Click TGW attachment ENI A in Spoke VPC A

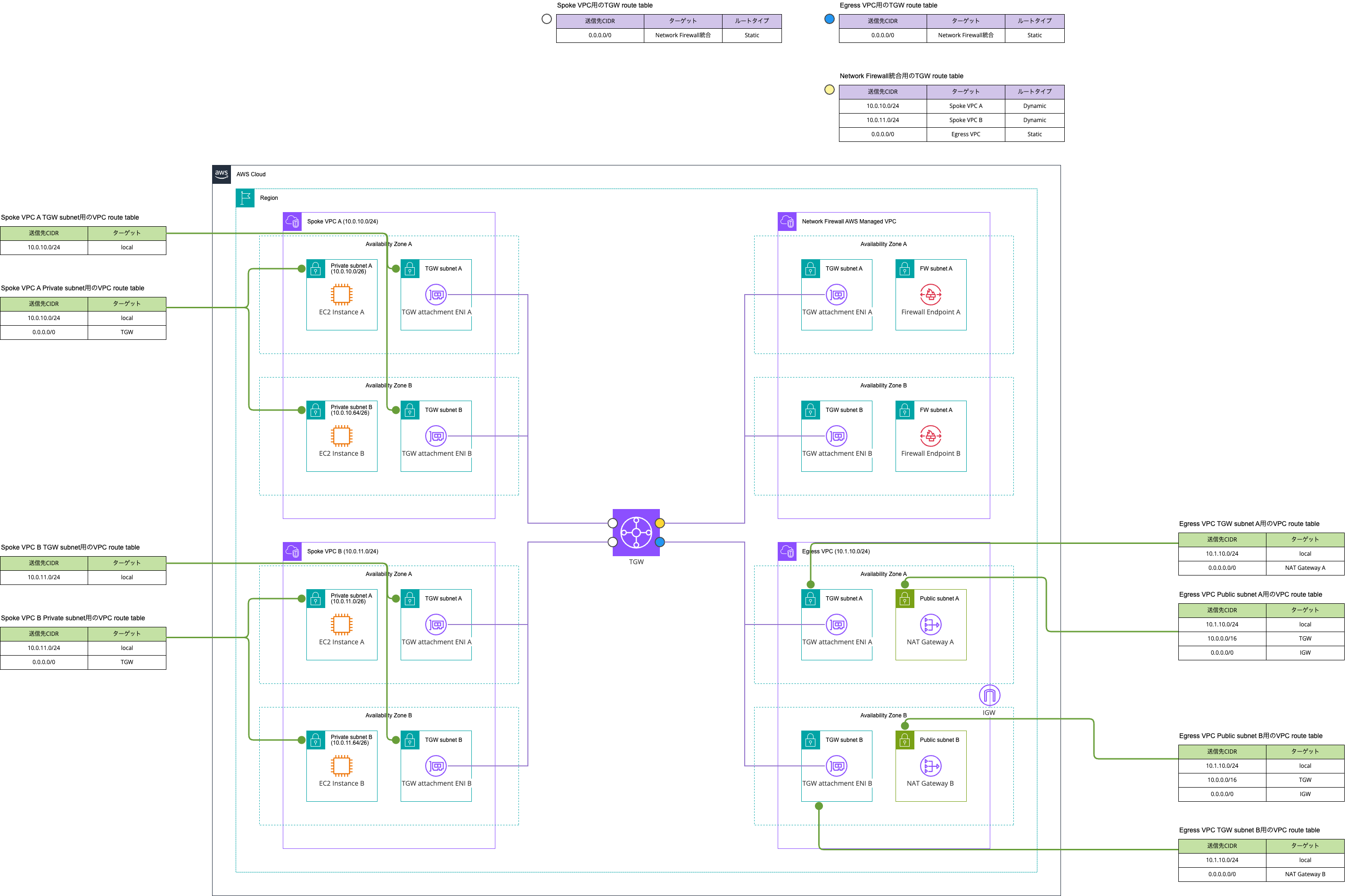click(x=436, y=295)
